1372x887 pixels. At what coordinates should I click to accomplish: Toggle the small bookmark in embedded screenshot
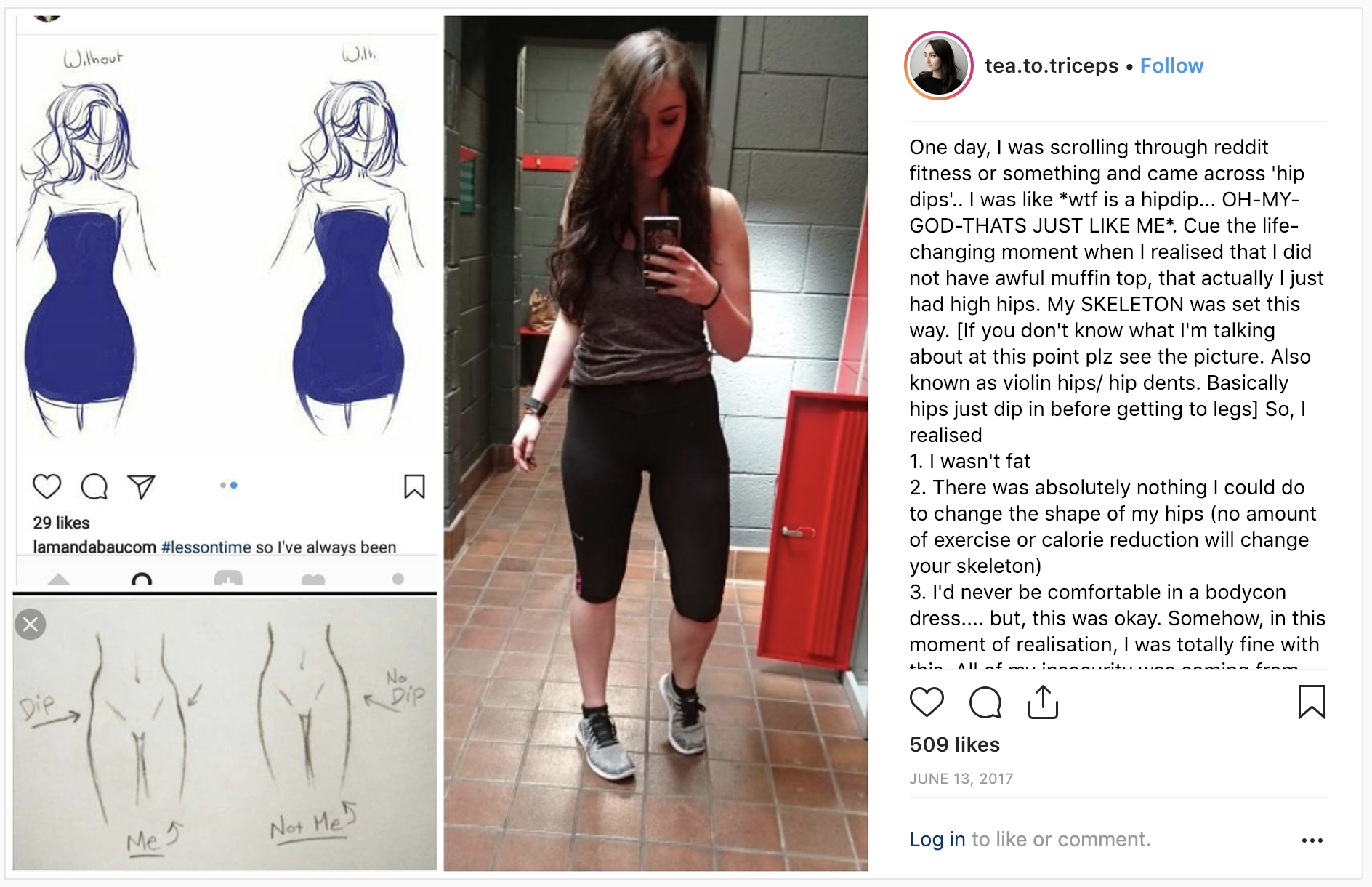click(414, 486)
